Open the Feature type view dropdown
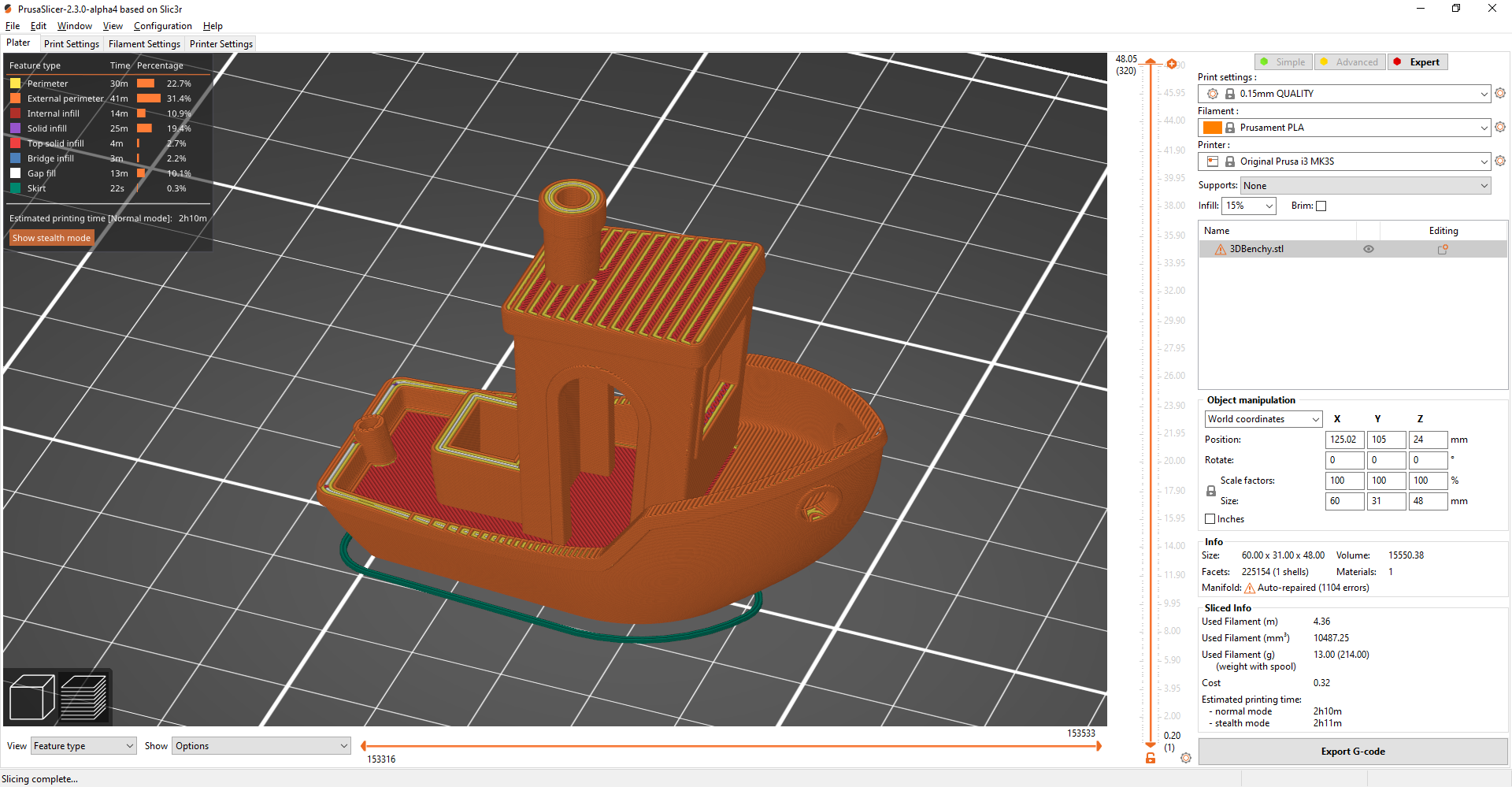Image resolution: width=1512 pixels, height=787 pixels. click(x=83, y=746)
